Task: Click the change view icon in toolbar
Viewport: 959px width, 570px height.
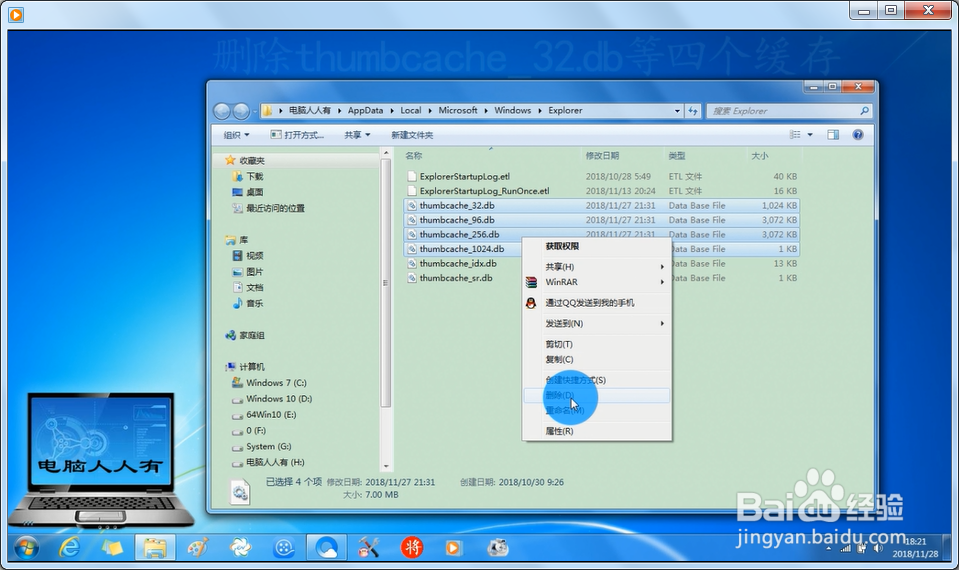Action: 795,135
